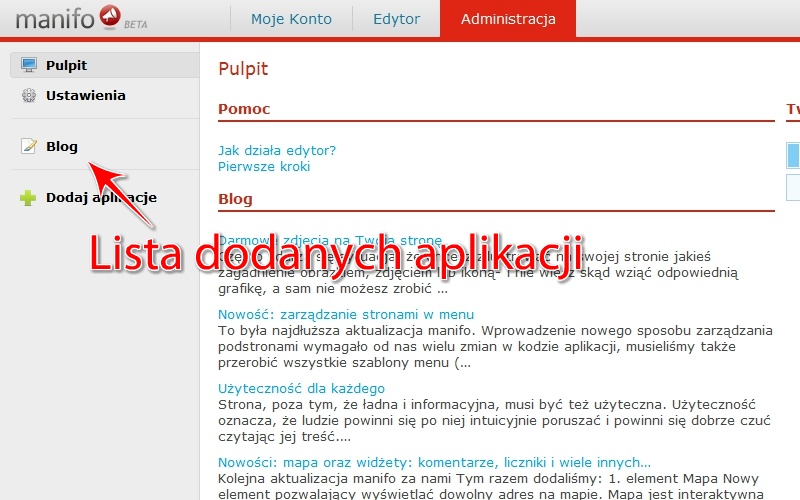Image resolution: width=800 pixels, height=500 pixels.
Task: Open the Pulpit sidebar text label
Action: pyautogui.click(x=66, y=66)
